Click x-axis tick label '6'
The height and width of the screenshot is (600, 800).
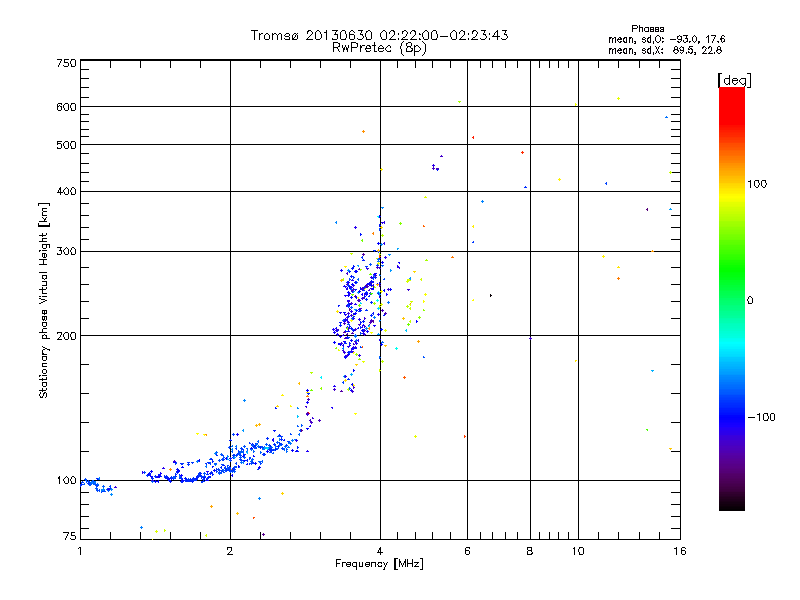467,551
